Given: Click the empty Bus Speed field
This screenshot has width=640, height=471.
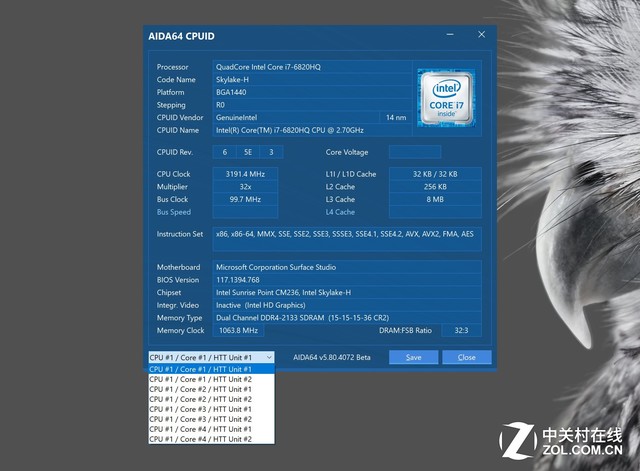Looking at the screenshot, I should coord(245,212).
